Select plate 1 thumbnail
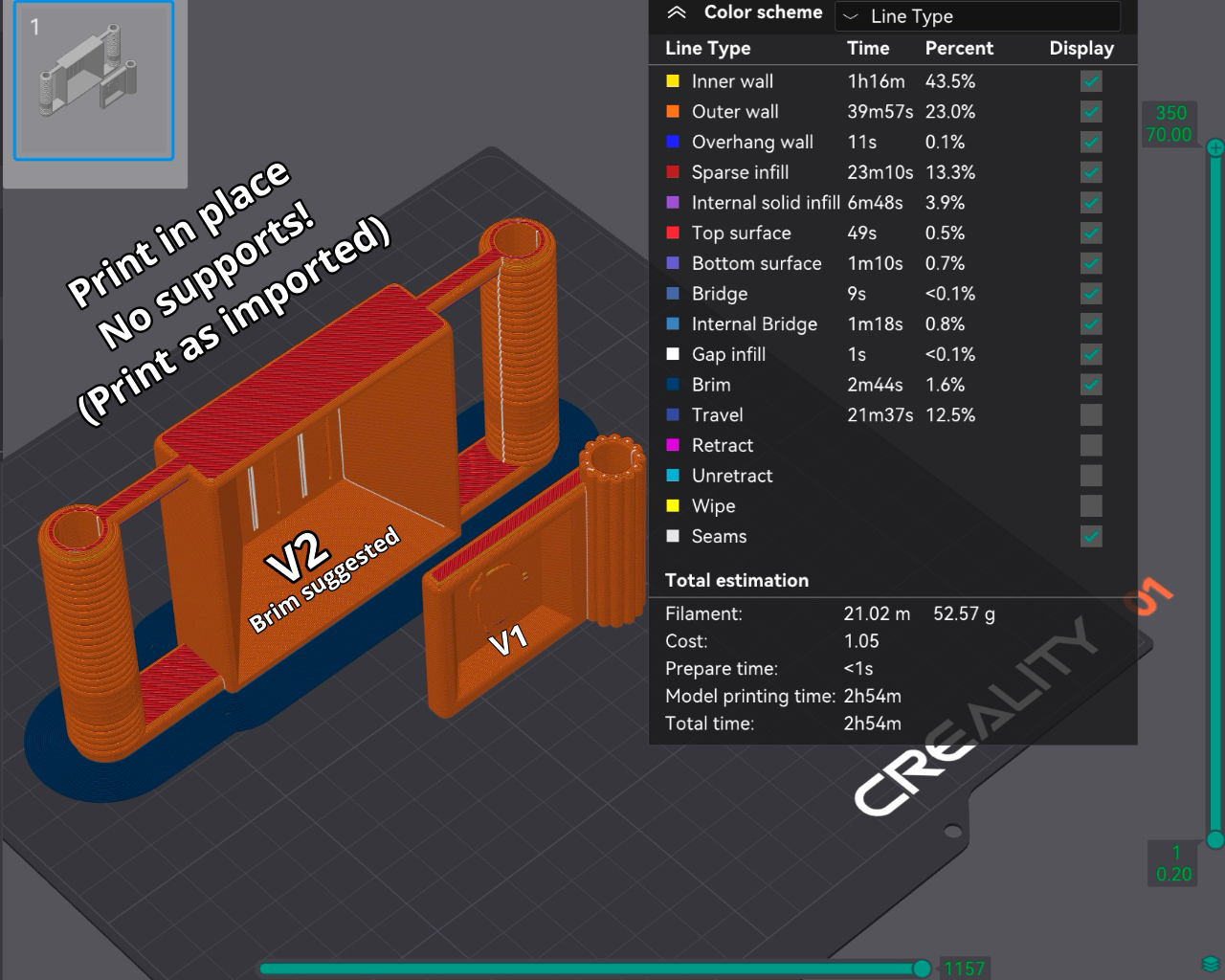Viewport: 1225px width, 980px height. coord(94,81)
